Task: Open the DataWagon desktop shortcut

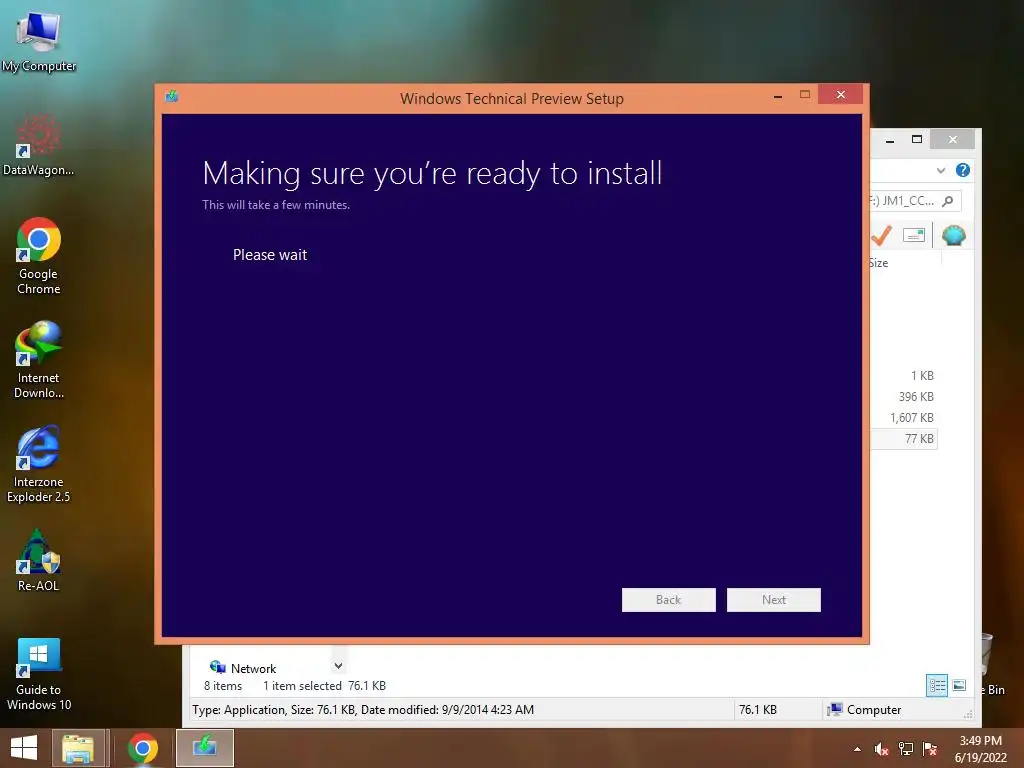Action: (x=39, y=145)
